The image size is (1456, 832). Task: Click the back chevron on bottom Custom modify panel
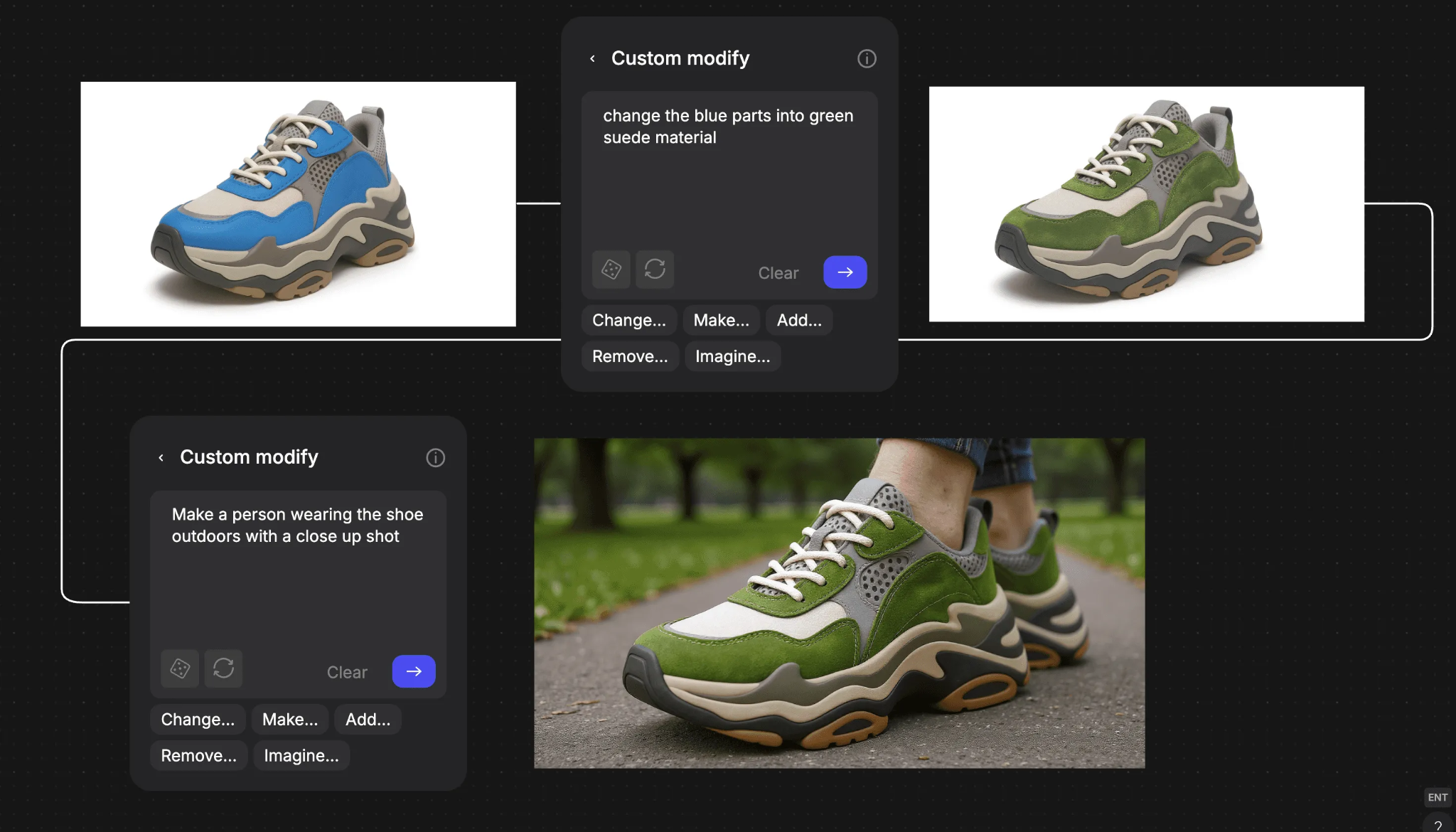point(161,457)
